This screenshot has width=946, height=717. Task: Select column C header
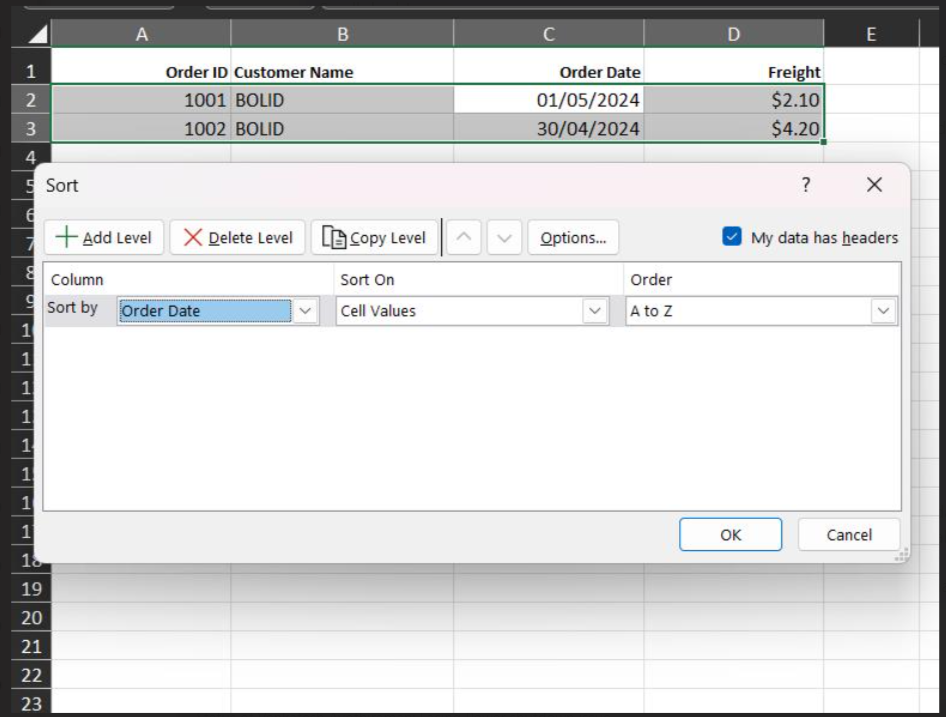[x=548, y=35]
